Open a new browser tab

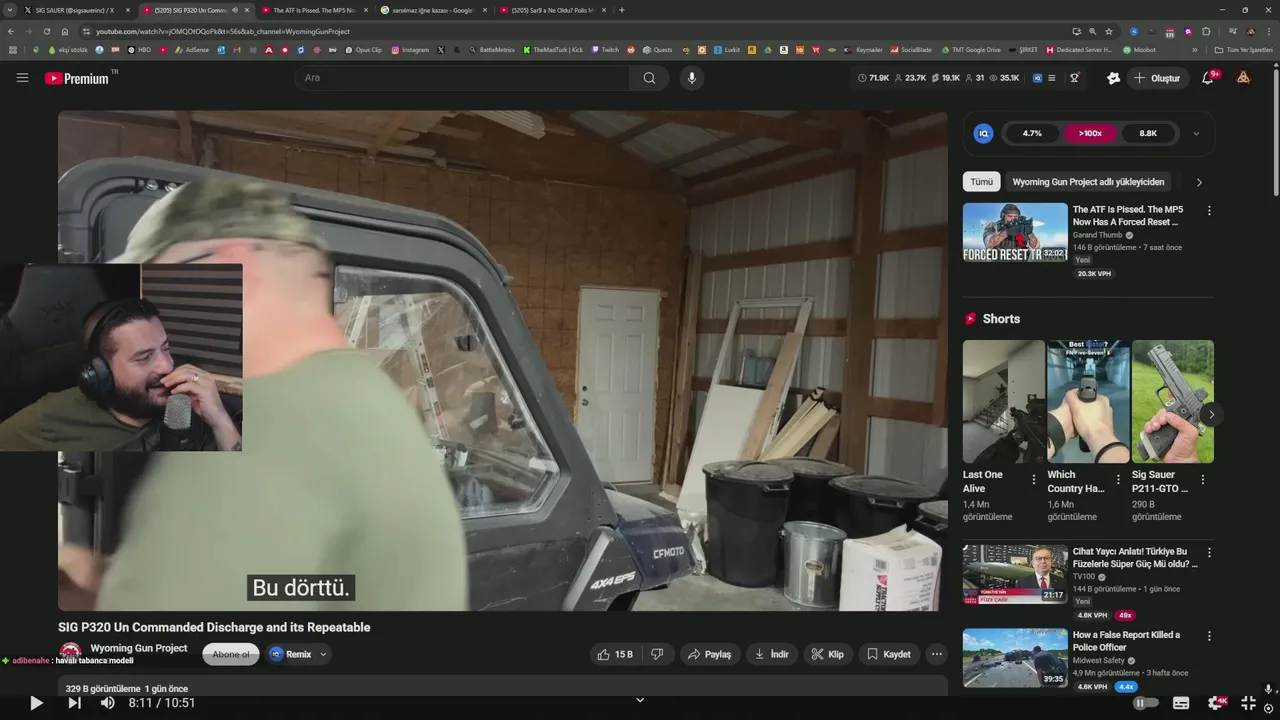622,10
